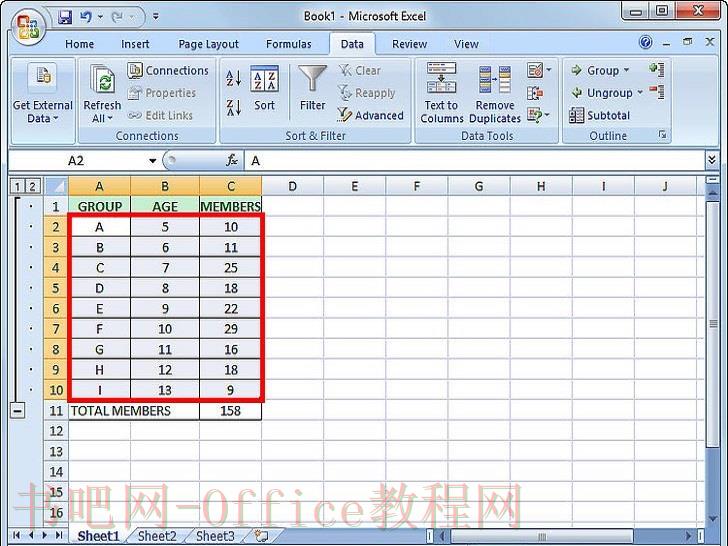Image resolution: width=728 pixels, height=546 pixels.
Task: Save the workbook with the floppy icon
Action: (x=65, y=17)
